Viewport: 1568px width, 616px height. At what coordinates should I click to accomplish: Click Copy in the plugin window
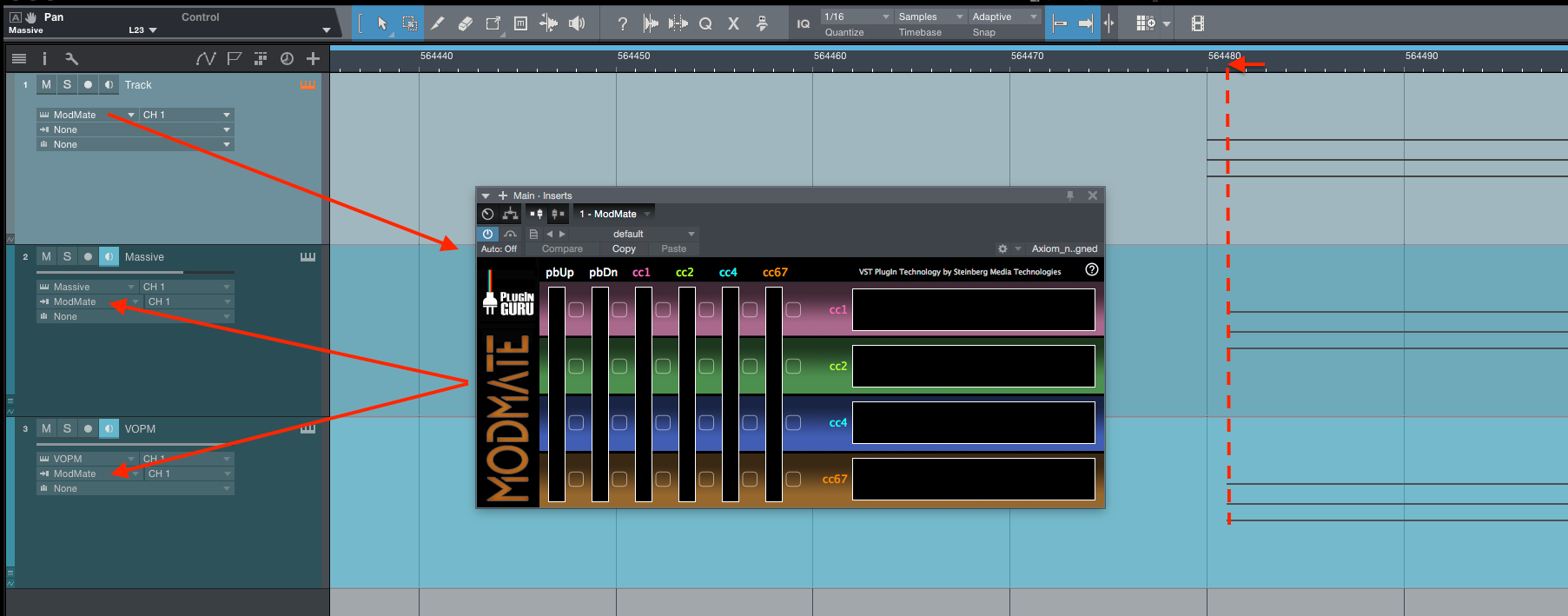[624, 248]
